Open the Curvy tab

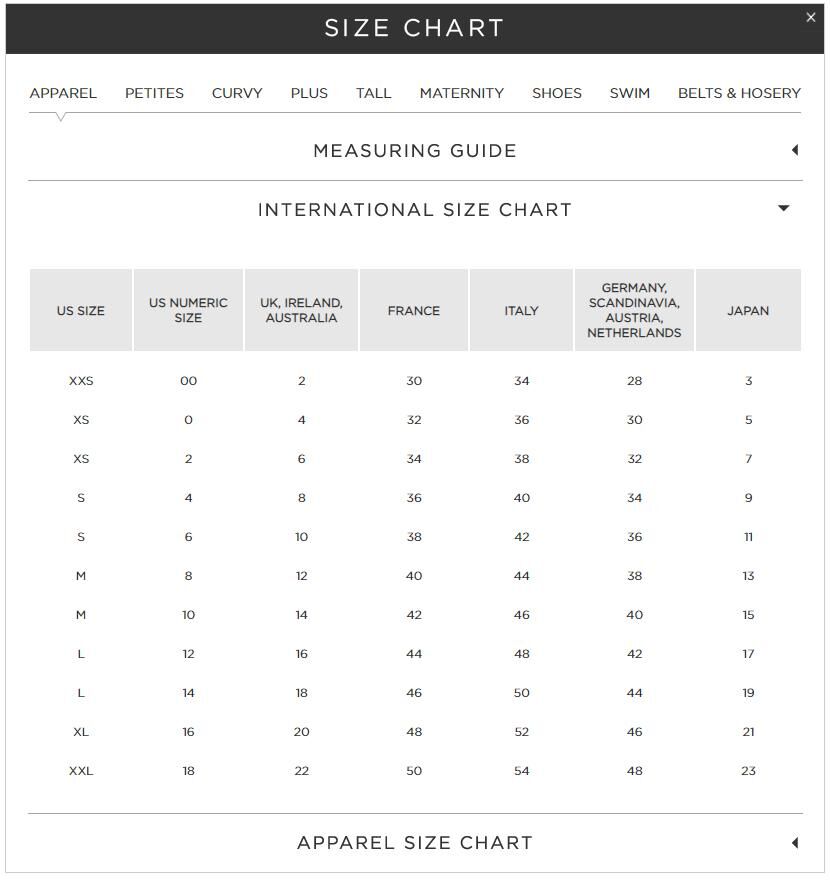click(x=237, y=93)
